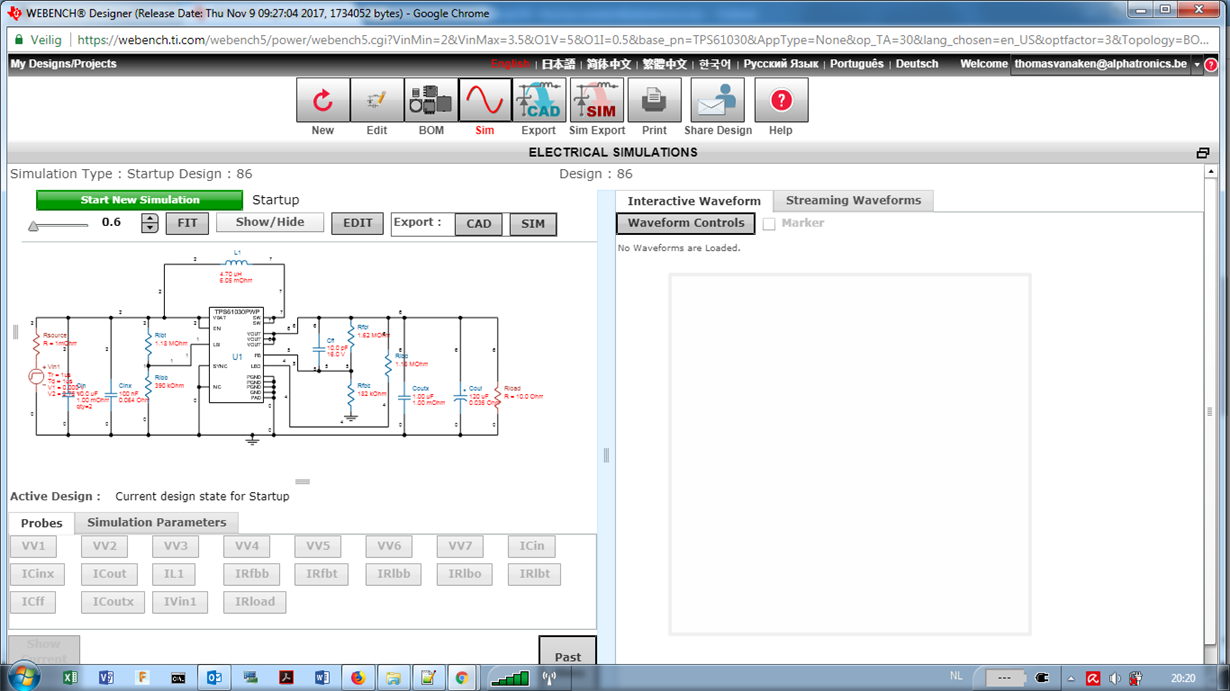
Task: Open the Simulation Parameters tab
Action: (x=156, y=522)
